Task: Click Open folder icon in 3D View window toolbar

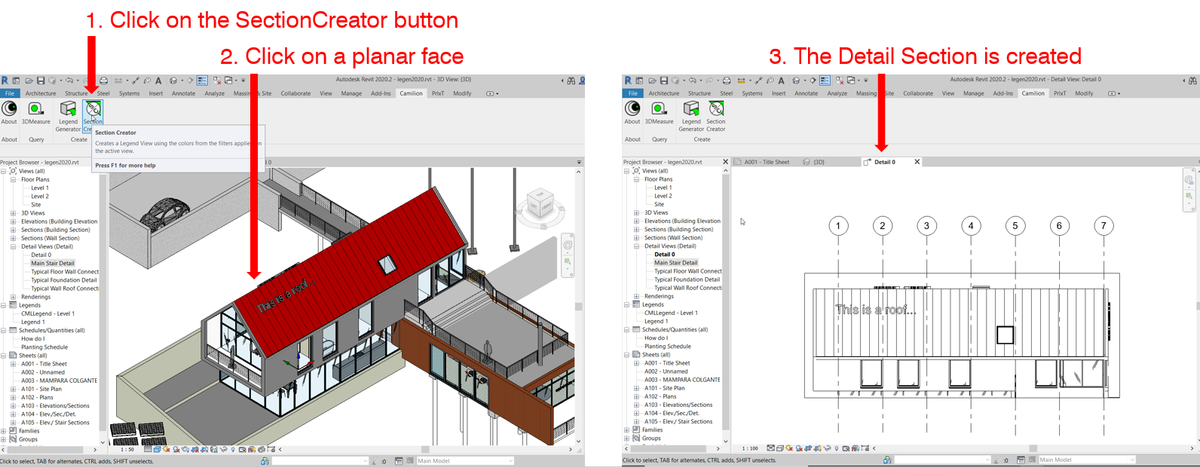Action: click(29, 80)
